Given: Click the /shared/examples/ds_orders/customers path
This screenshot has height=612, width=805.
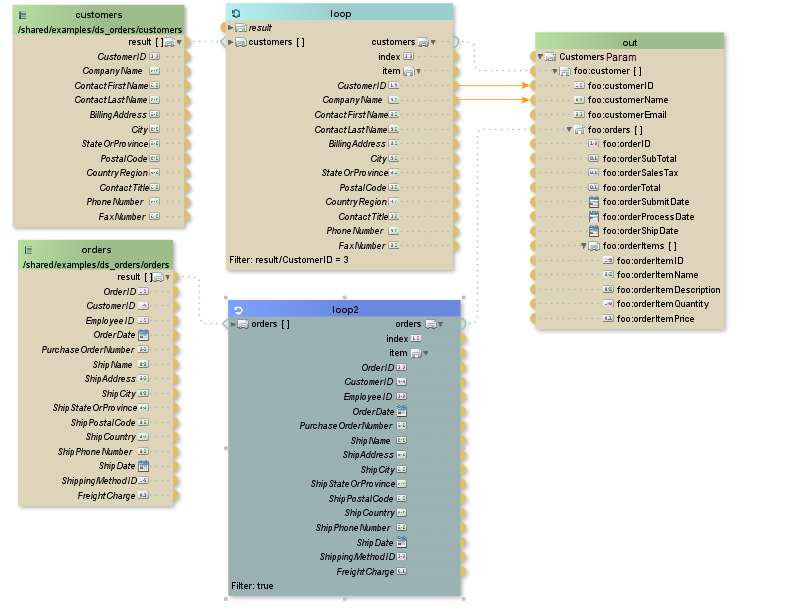Looking at the screenshot, I should click(x=100, y=30).
